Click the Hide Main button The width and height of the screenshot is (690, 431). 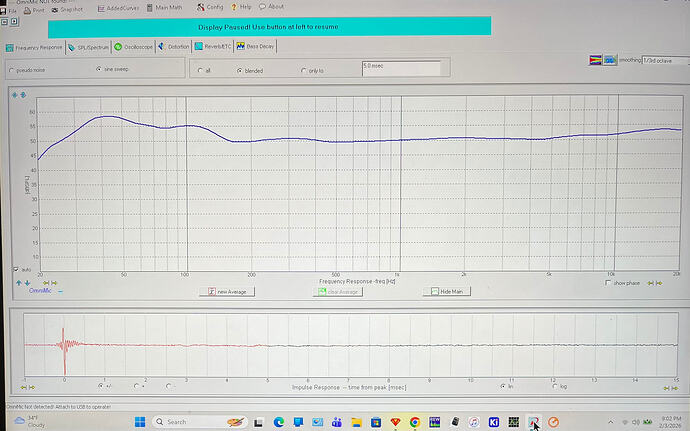[447, 291]
